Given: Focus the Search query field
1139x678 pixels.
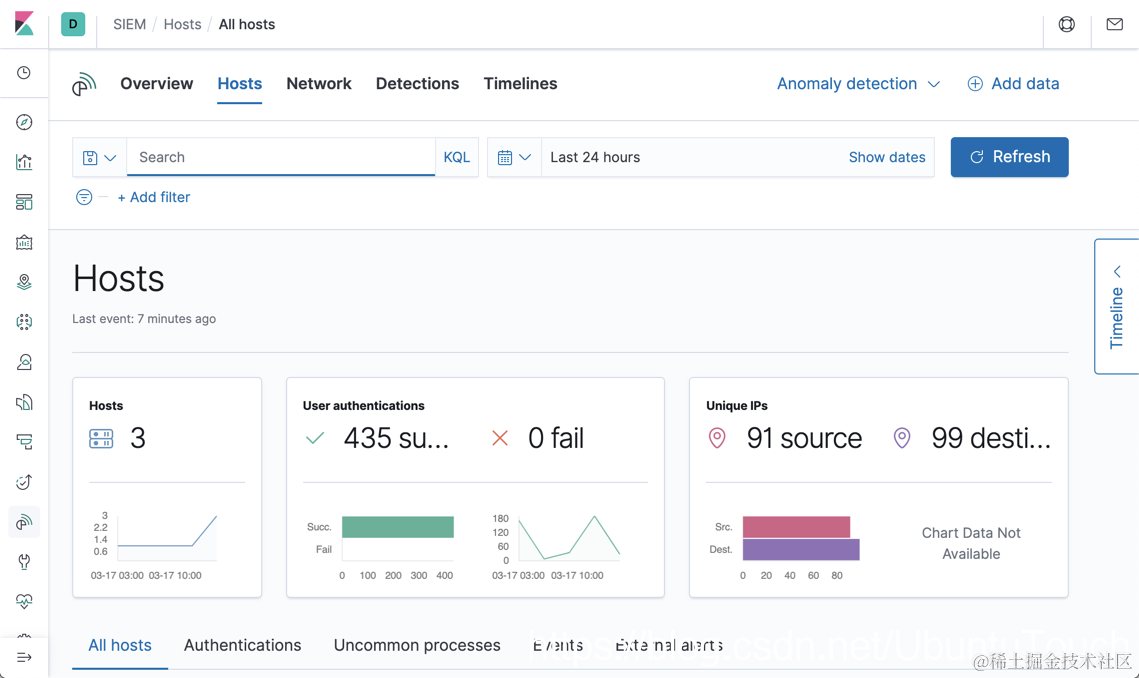Looking at the screenshot, I should click(x=281, y=157).
